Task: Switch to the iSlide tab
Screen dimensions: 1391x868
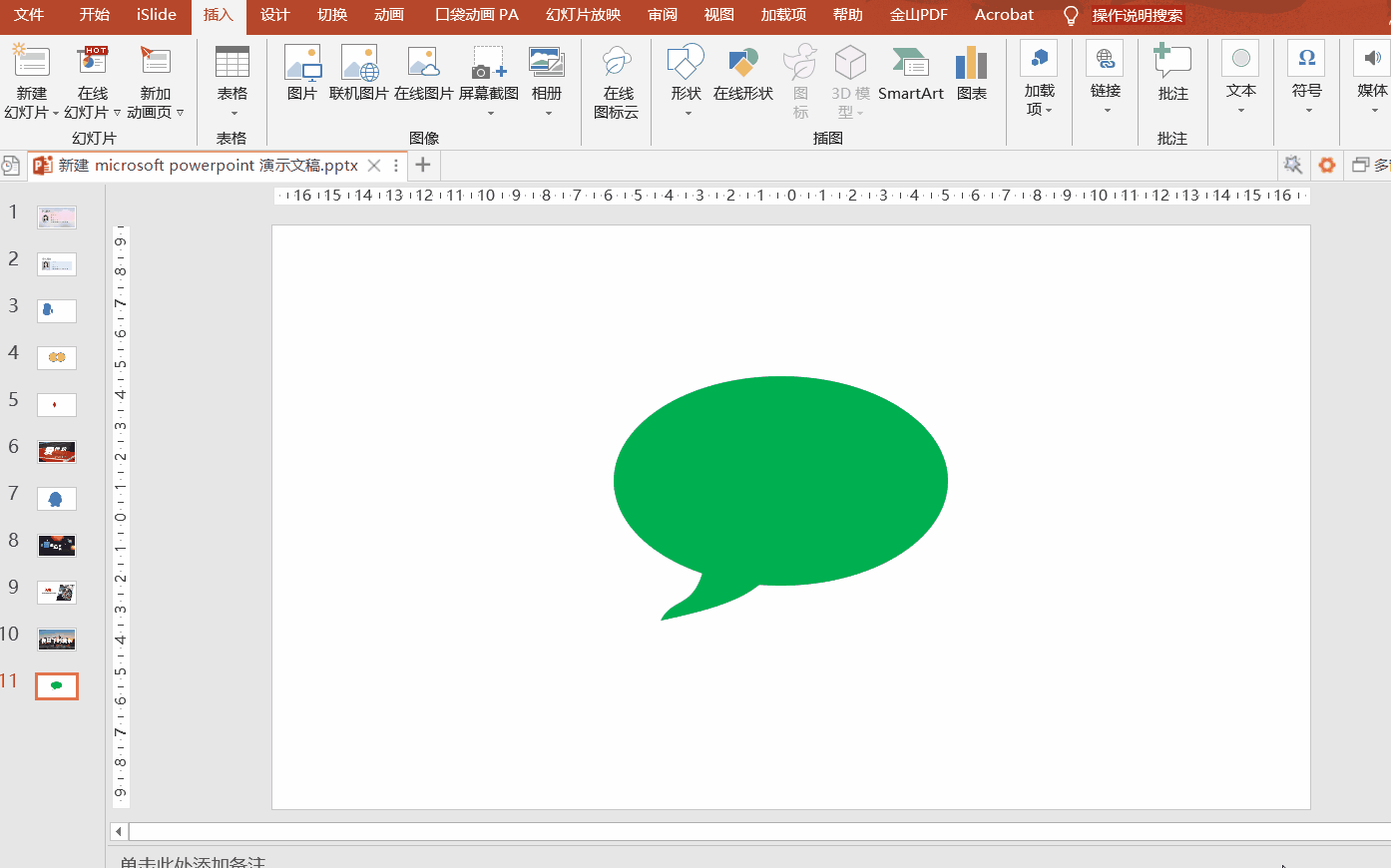Action: (x=157, y=15)
